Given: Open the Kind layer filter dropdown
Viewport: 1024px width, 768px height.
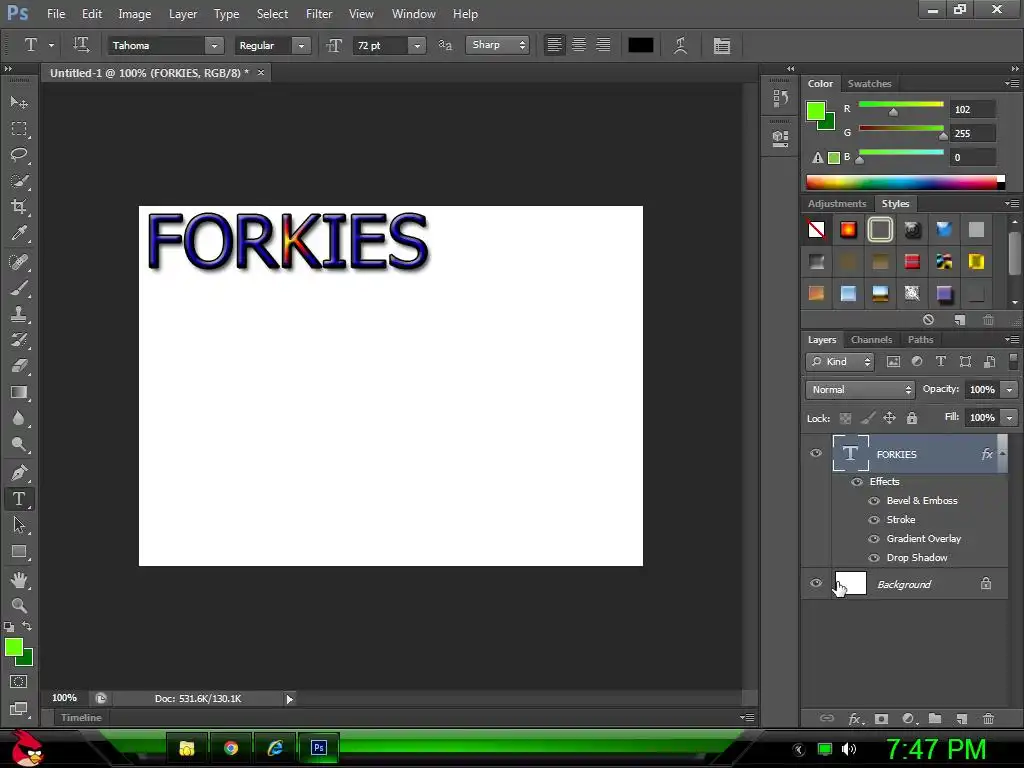Looking at the screenshot, I should pos(840,362).
